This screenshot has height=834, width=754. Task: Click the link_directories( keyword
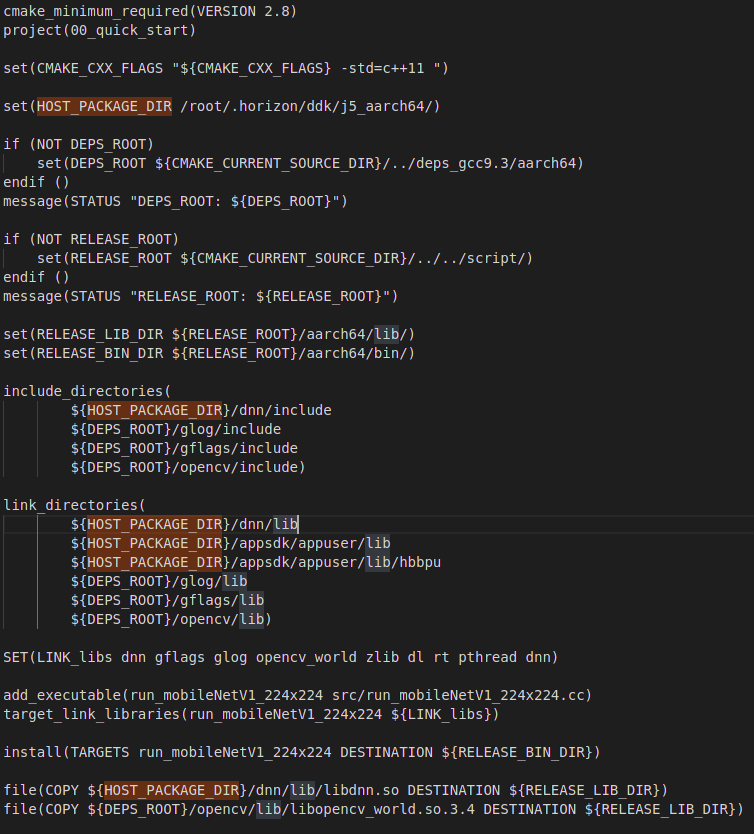(74, 505)
